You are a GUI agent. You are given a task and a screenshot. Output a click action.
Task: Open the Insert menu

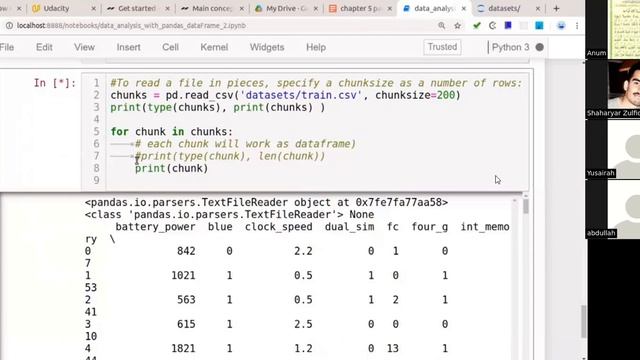129,47
